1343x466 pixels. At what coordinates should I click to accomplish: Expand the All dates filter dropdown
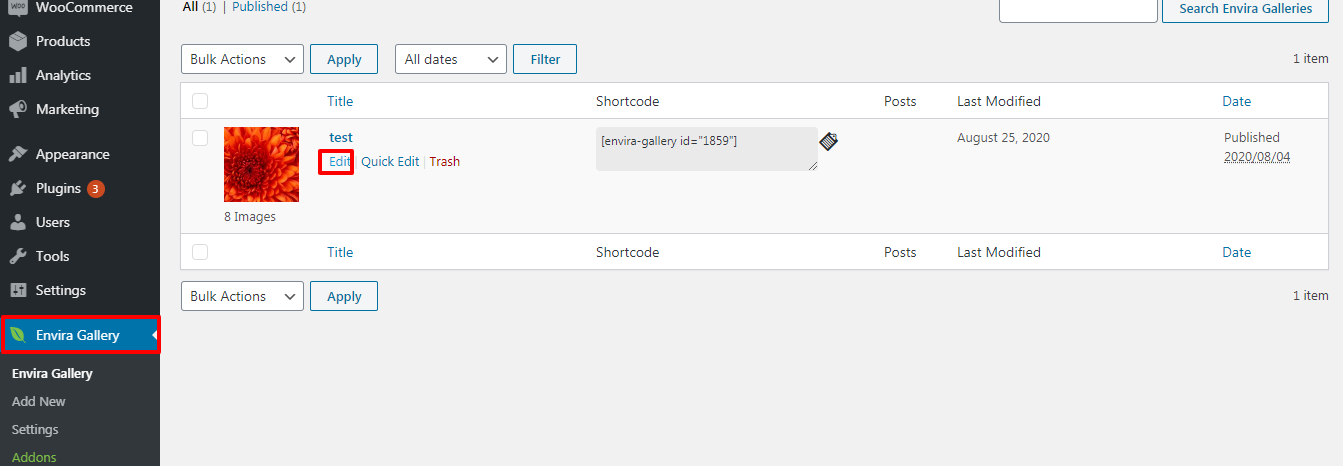pyautogui.click(x=451, y=59)
